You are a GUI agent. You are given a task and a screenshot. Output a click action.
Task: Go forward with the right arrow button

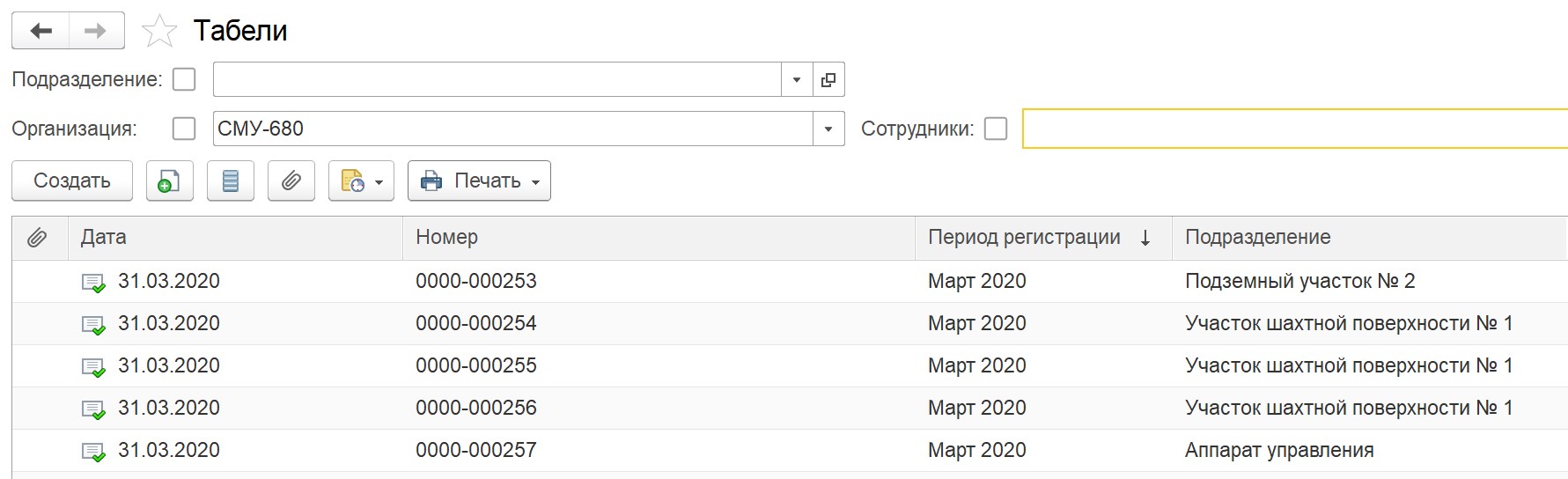pyautogui.click(x=96, y=31)
